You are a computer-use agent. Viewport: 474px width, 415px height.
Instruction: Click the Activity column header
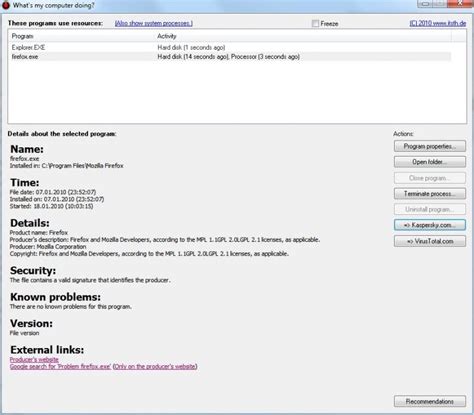tap(167, 36)
